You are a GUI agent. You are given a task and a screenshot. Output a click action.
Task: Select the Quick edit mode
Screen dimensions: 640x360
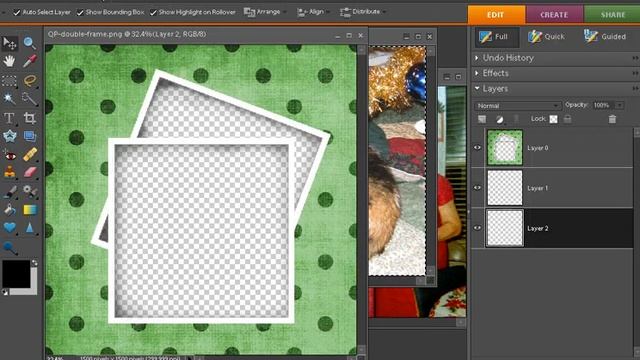[x=546, y=37]
